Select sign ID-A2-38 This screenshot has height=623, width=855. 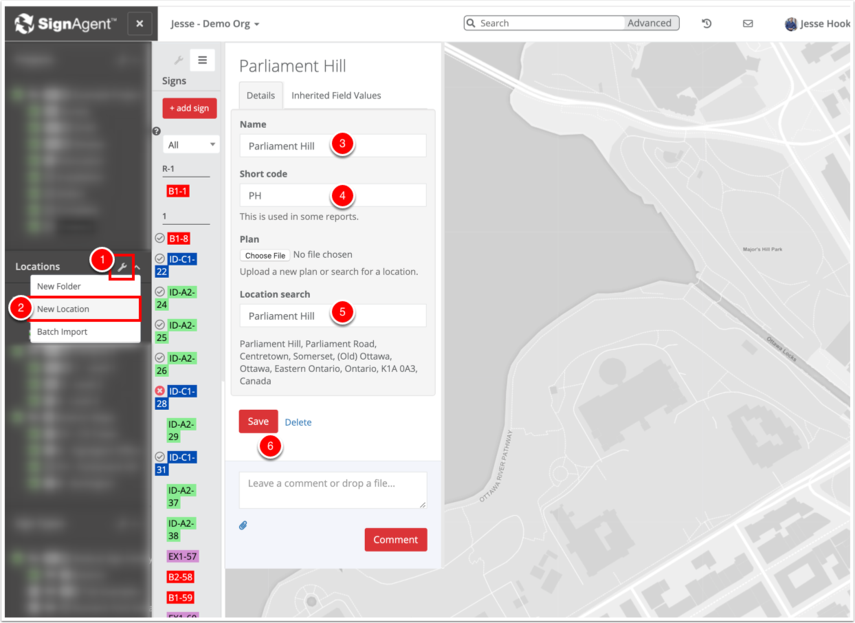tap(181, 529)
